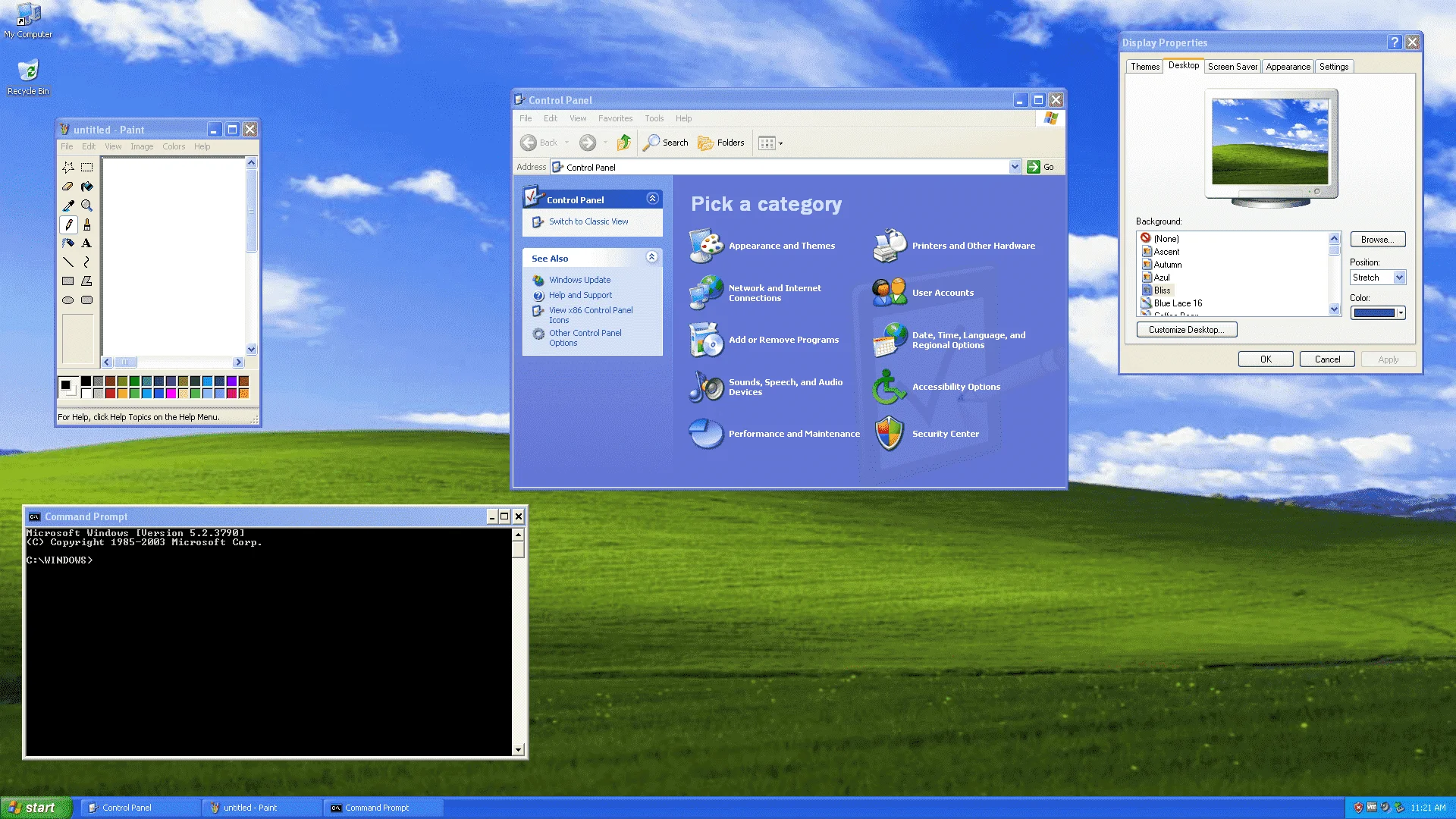Click the Up folder icon in Control Panel toolbar

624,143
